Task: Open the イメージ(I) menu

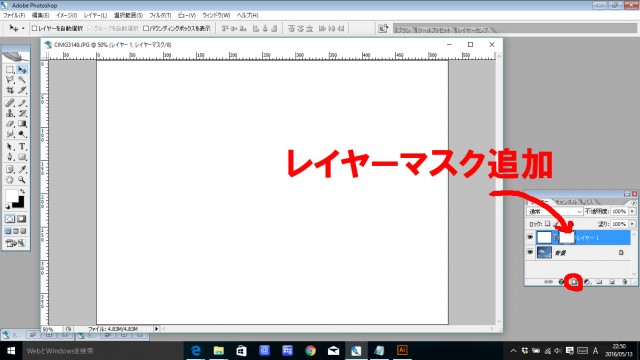Action: pos(67,15)
